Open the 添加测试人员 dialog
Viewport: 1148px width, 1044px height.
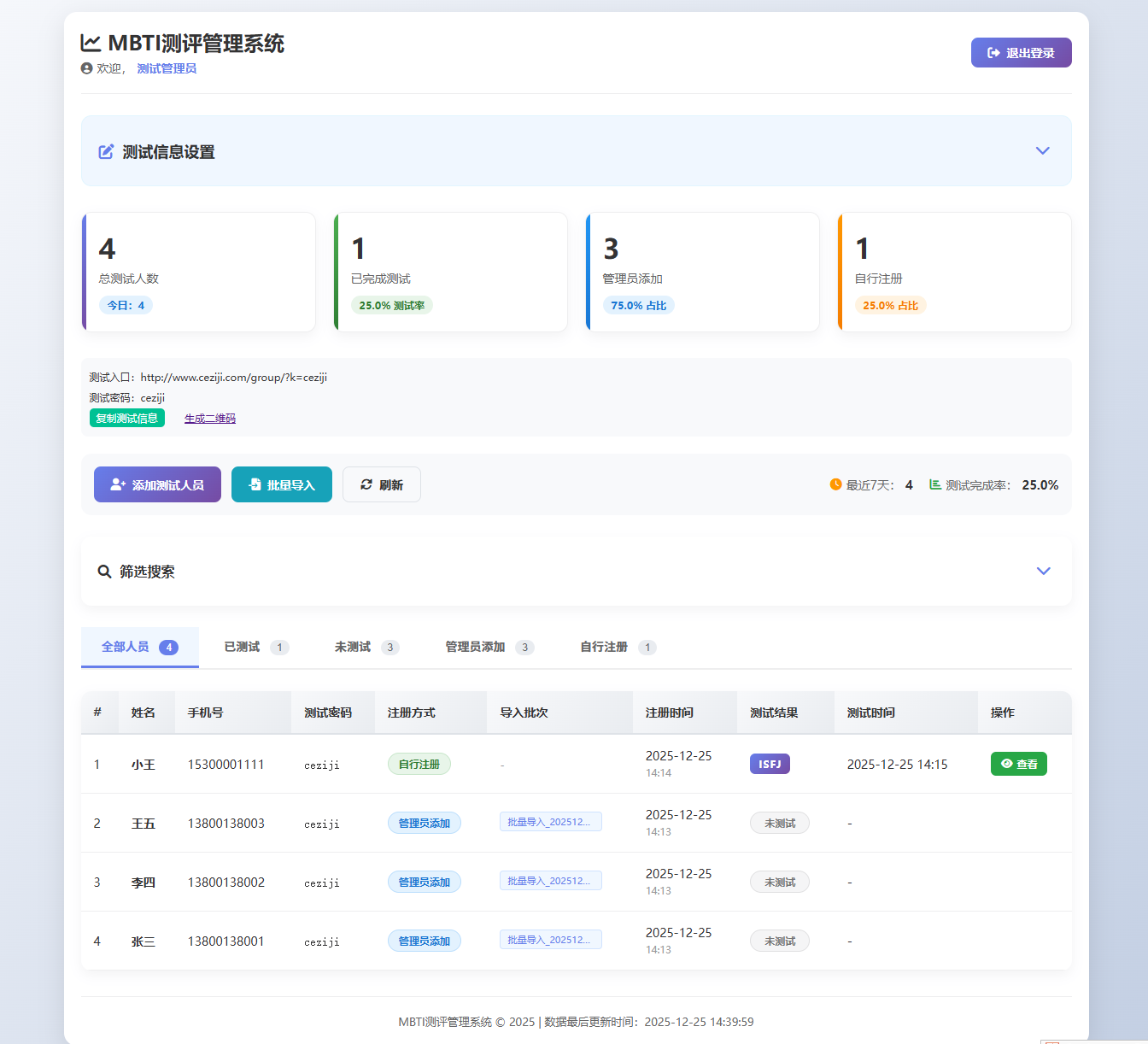coord(157,484)
